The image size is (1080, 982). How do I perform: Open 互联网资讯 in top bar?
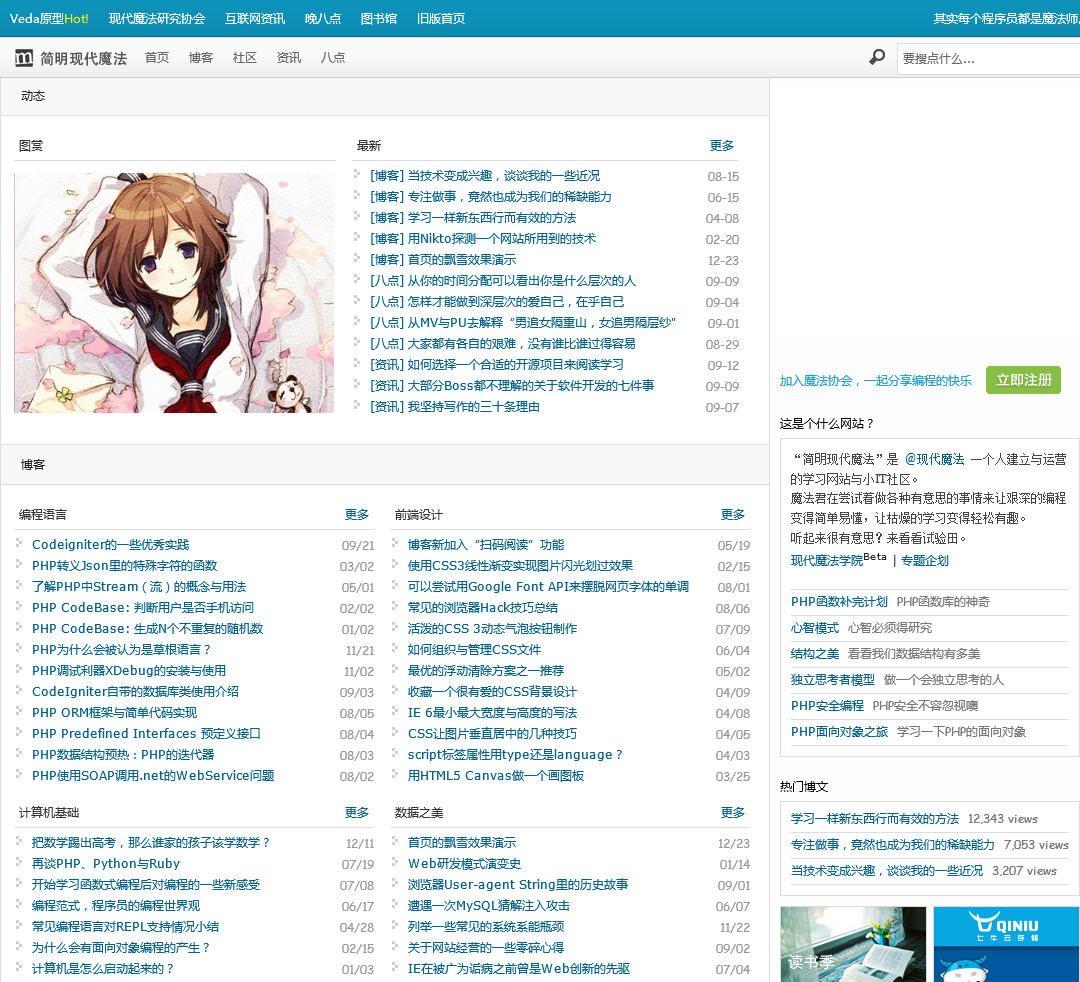pos(255,19)
